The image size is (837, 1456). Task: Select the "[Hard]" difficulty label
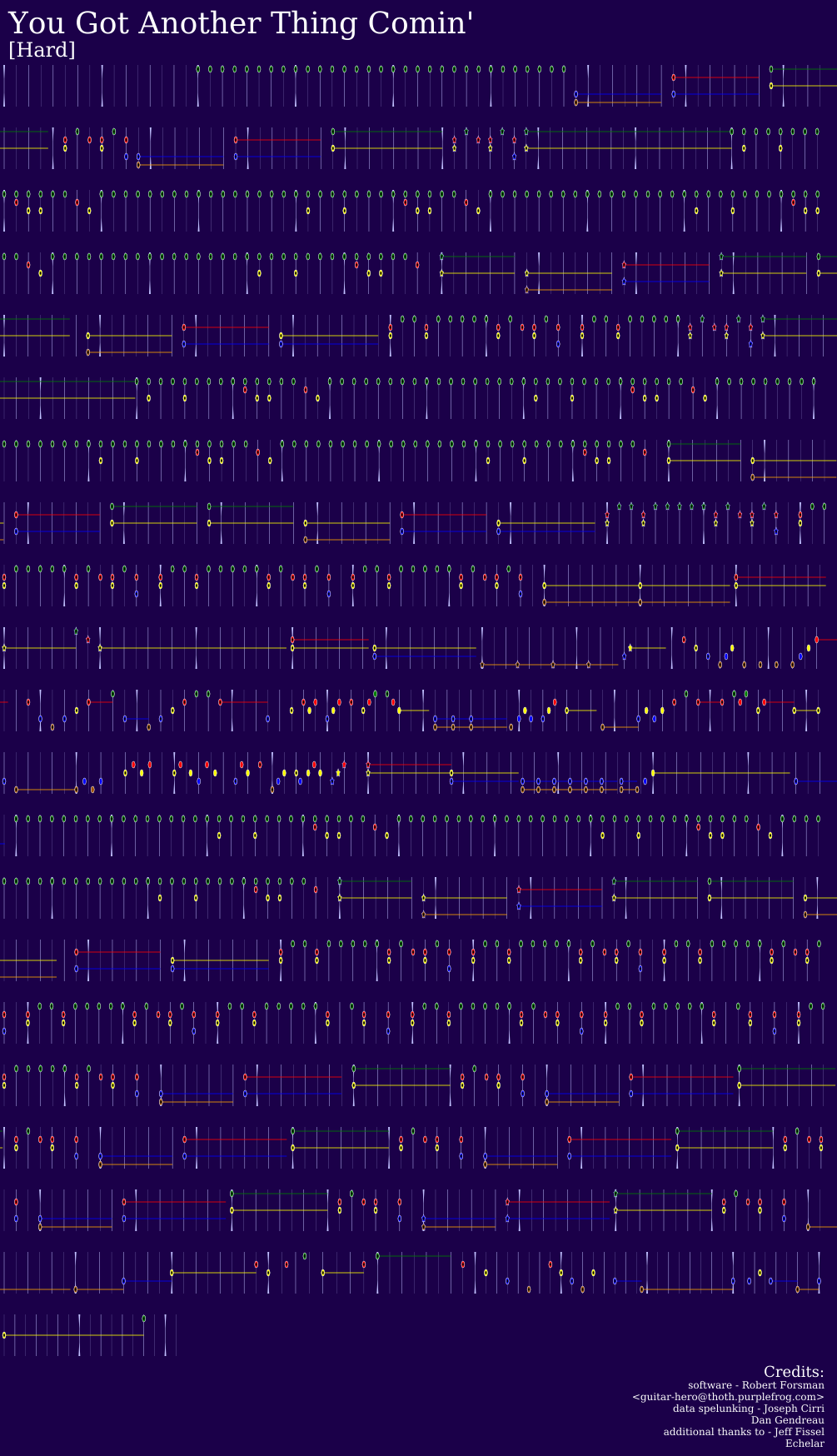(x=42, y=50)
